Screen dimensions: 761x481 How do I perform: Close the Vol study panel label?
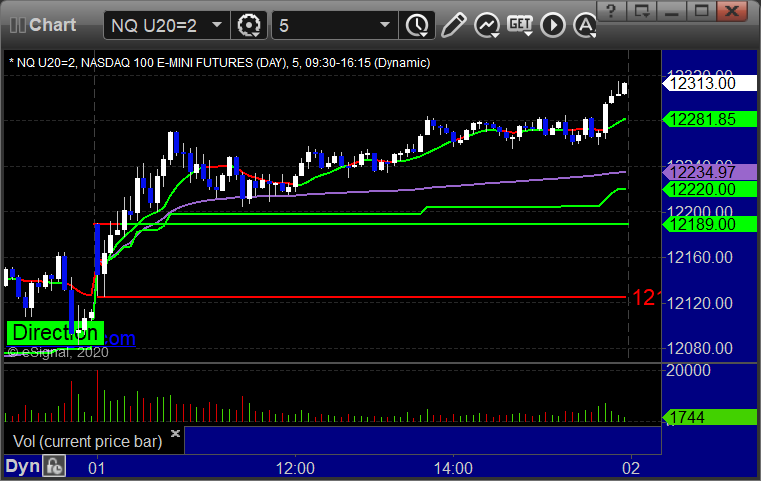[x=176, y=433]
